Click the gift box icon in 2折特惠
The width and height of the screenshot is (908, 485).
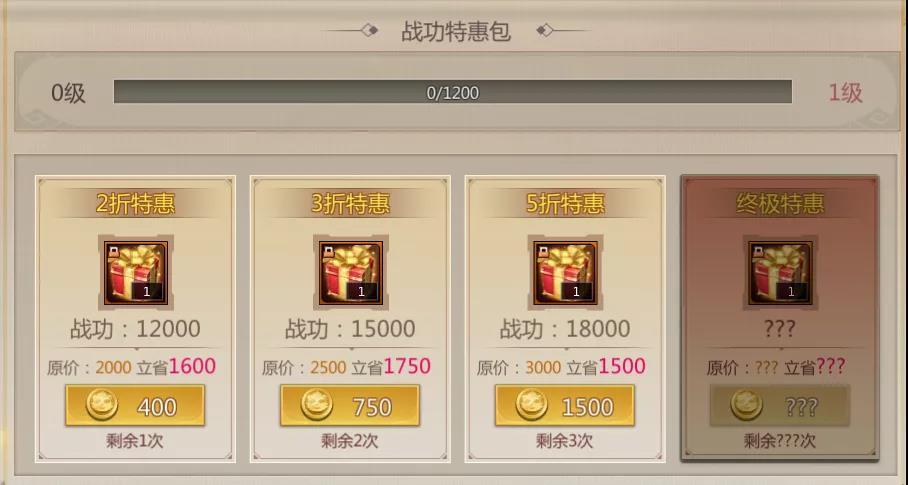pos(136,273)
